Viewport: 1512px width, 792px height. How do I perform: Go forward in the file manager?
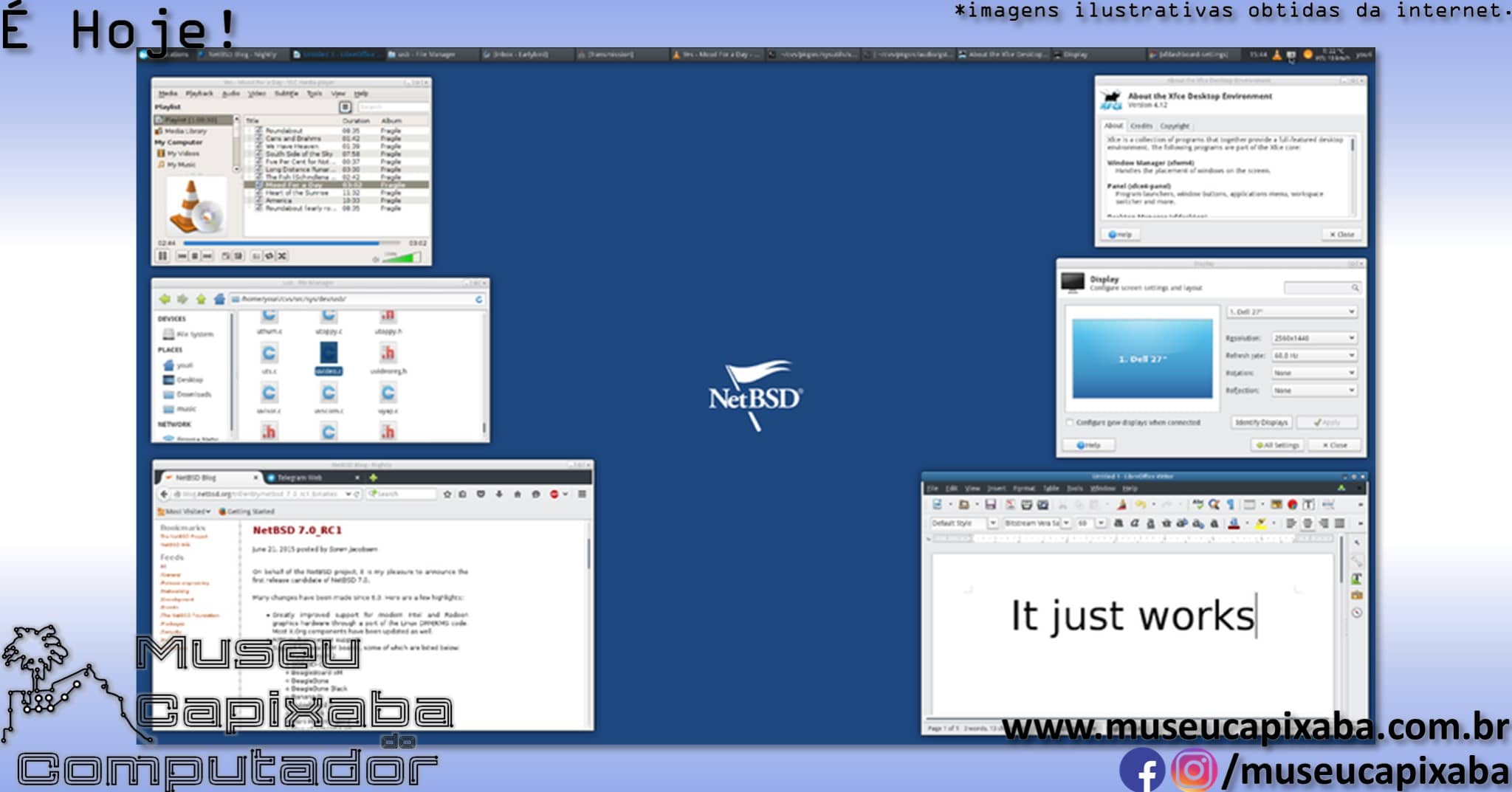click(182, 299)
